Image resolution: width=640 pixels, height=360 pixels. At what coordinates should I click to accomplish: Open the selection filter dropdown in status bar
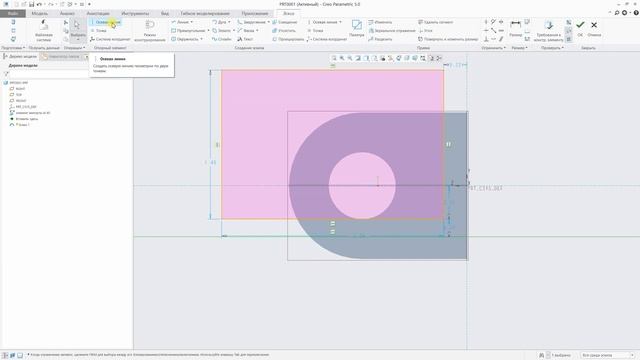[608, 355]
